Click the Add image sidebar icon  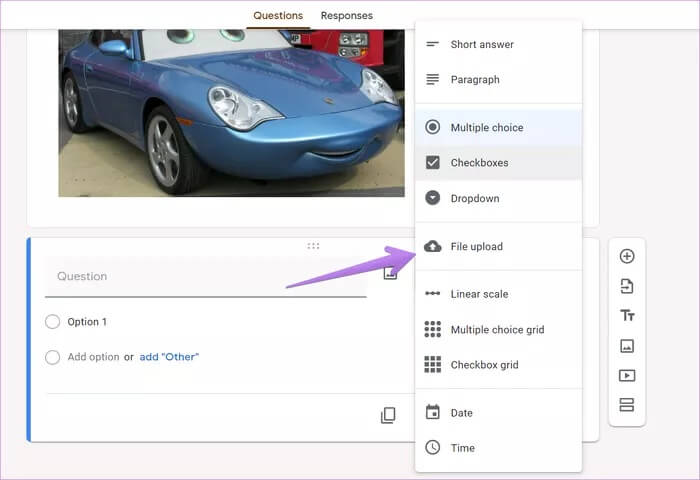[x=627, y=346]
